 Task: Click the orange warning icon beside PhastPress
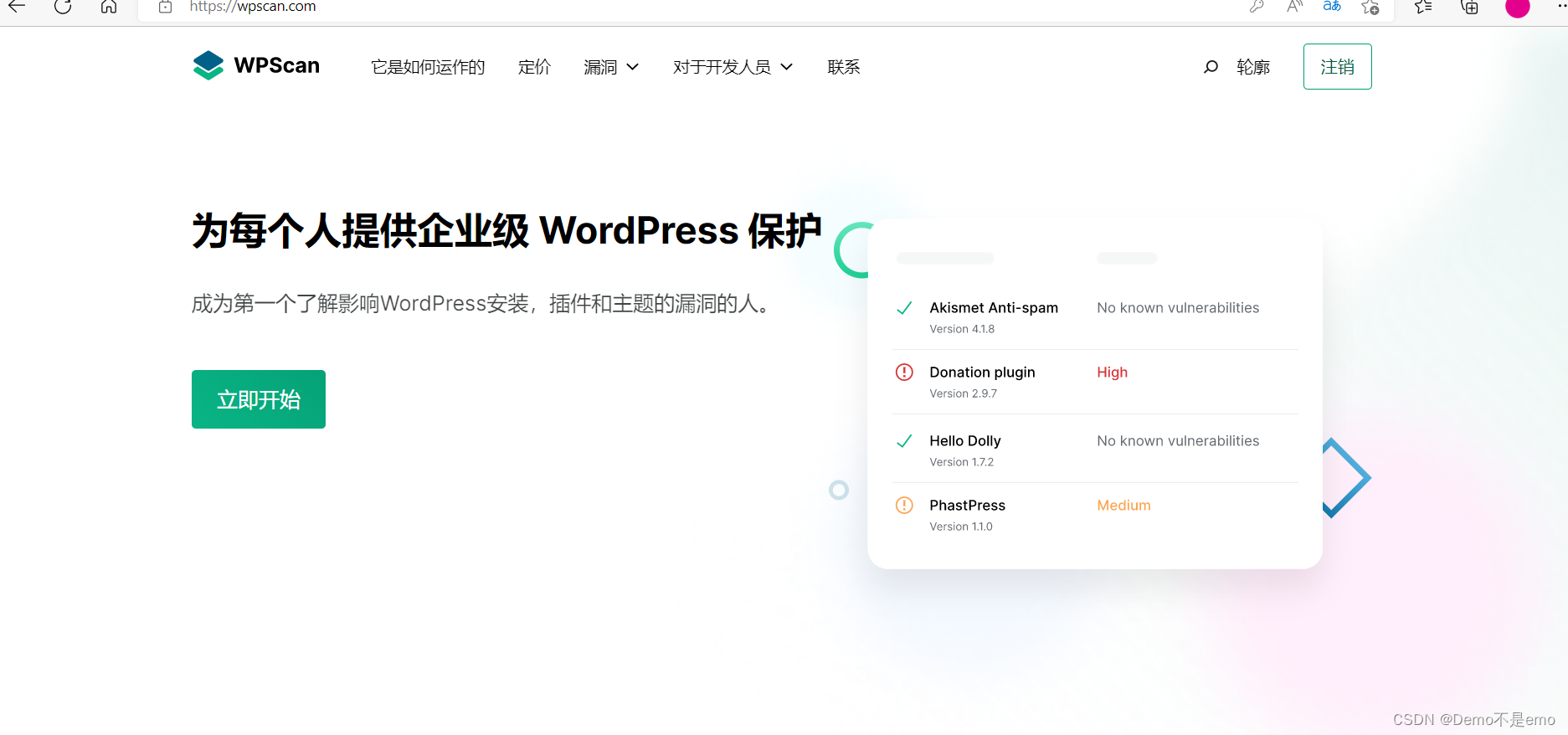pos(904,506)
